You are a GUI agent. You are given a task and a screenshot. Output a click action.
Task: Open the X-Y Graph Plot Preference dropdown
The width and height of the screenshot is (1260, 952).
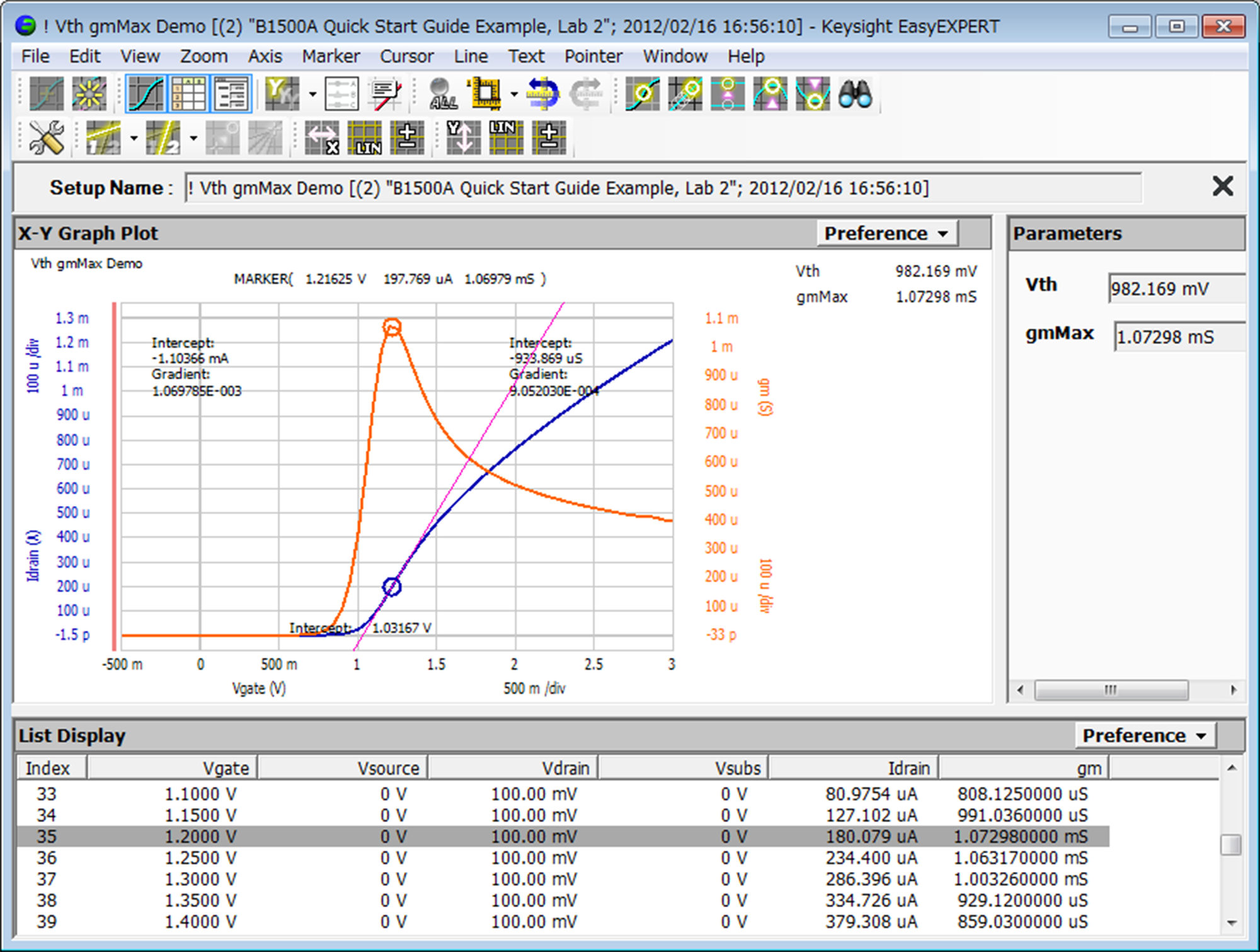[x=886, y=233]
